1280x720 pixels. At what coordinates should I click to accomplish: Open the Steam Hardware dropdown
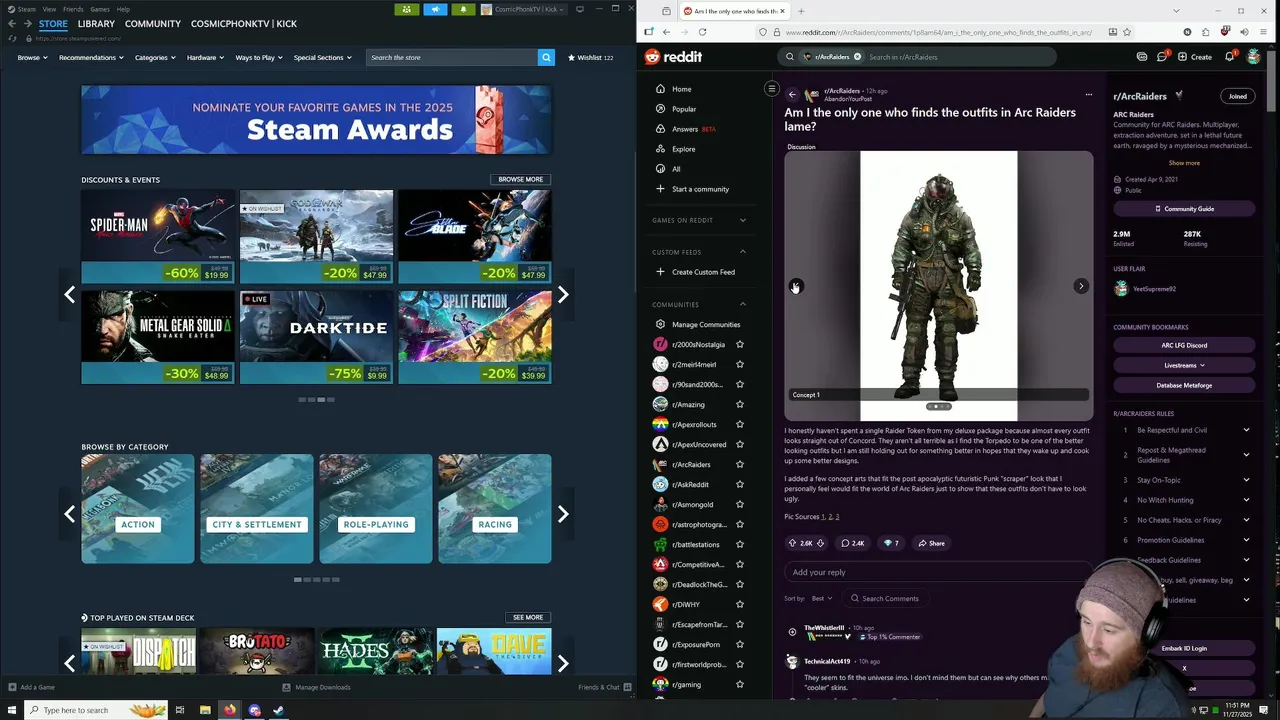pyautogui.click(x=205, y=57)
